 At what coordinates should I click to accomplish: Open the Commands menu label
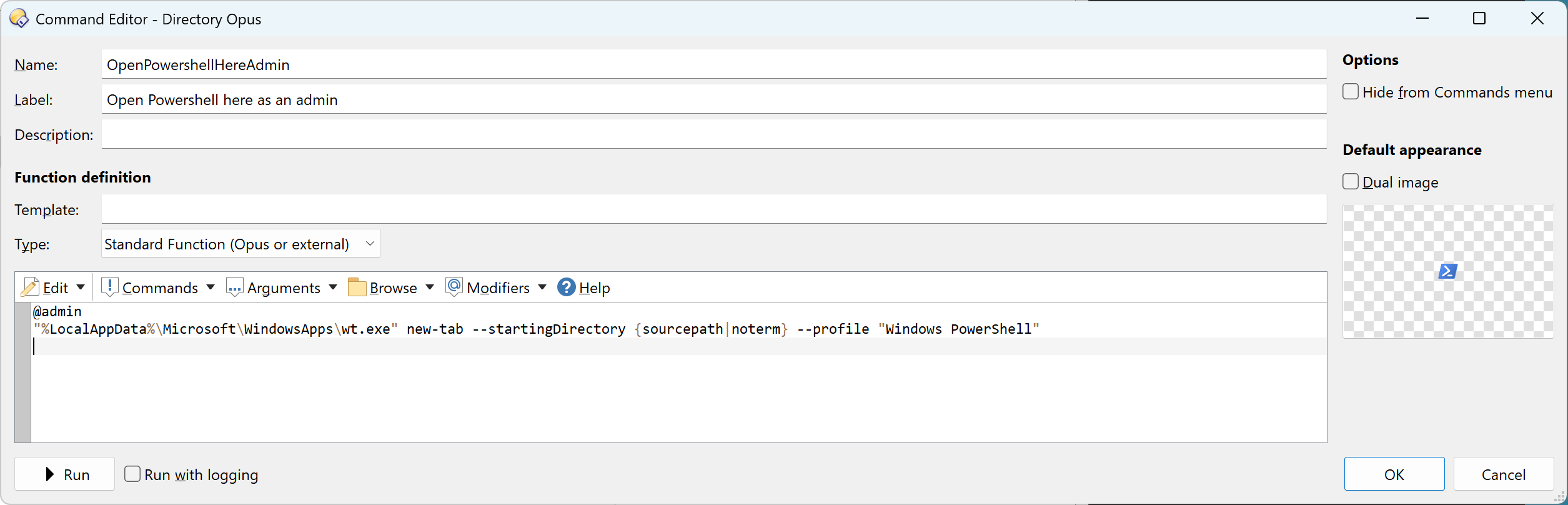pyautogui.click(x=160, y=288)
